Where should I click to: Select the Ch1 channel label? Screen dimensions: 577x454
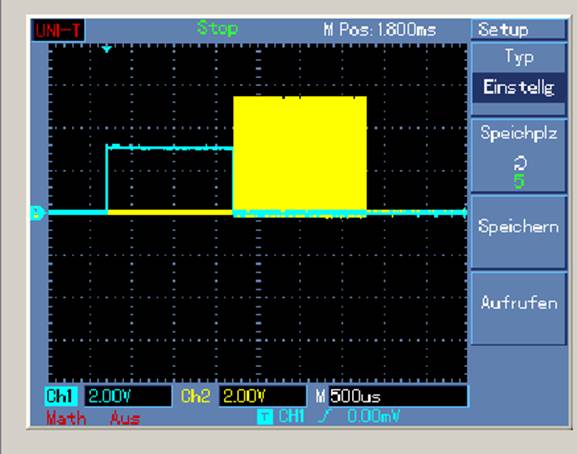coord(61,396)
